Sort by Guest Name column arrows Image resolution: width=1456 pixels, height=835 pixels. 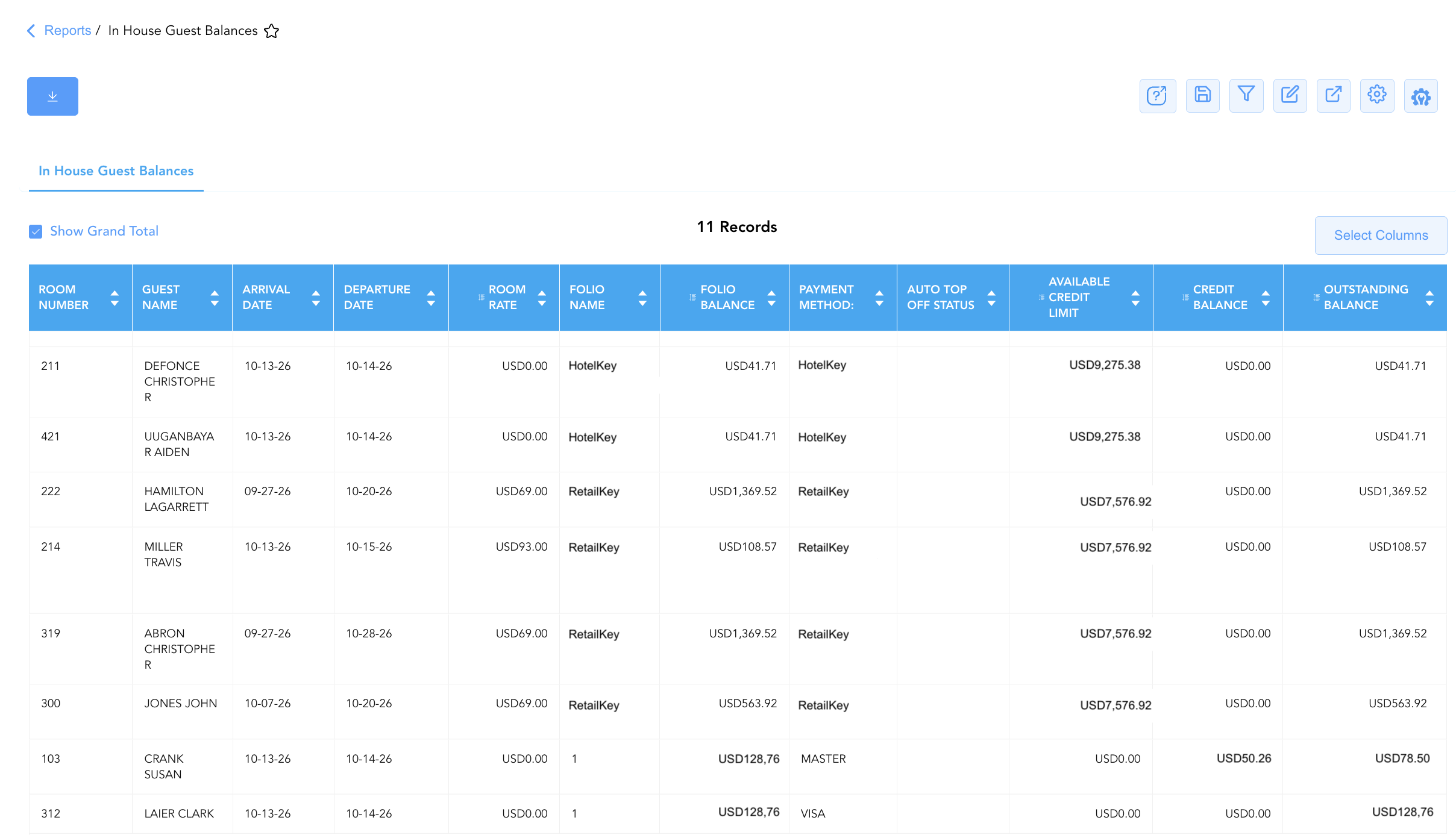point(215,298)
